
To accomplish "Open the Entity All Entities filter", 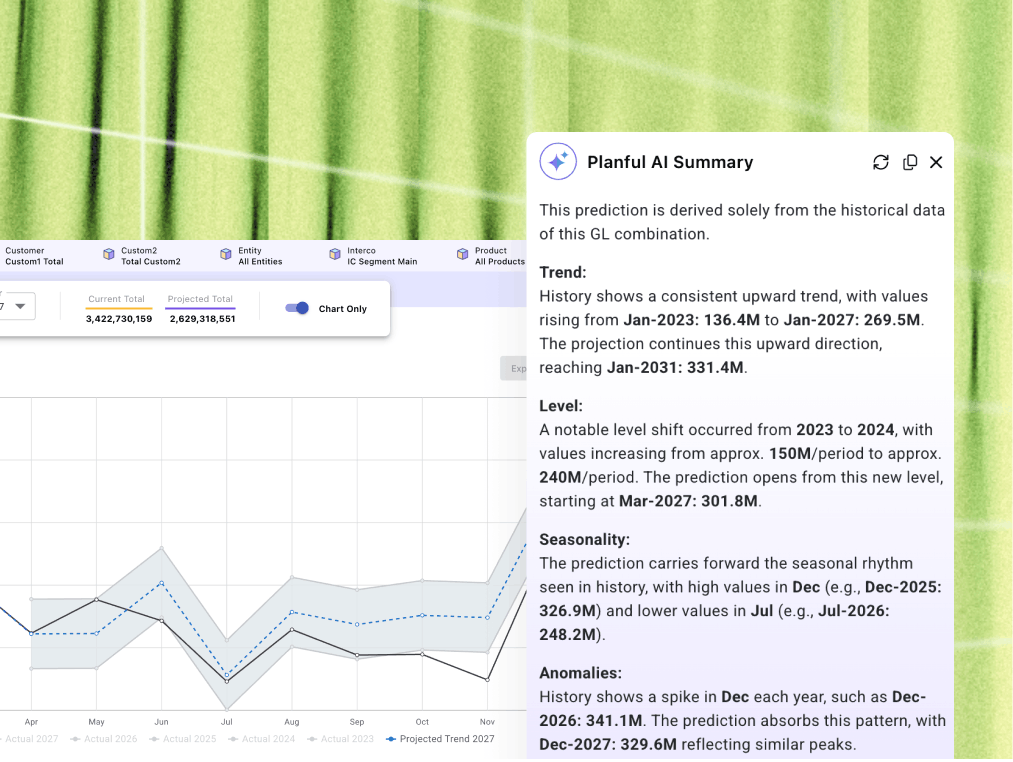I will click(251, 256).
